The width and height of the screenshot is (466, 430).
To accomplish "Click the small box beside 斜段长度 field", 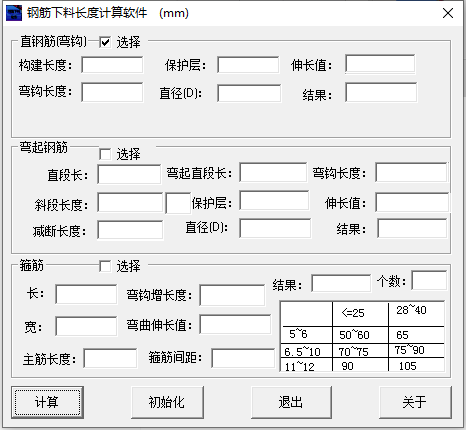I will pyautogui.click(x=178, y=203).
